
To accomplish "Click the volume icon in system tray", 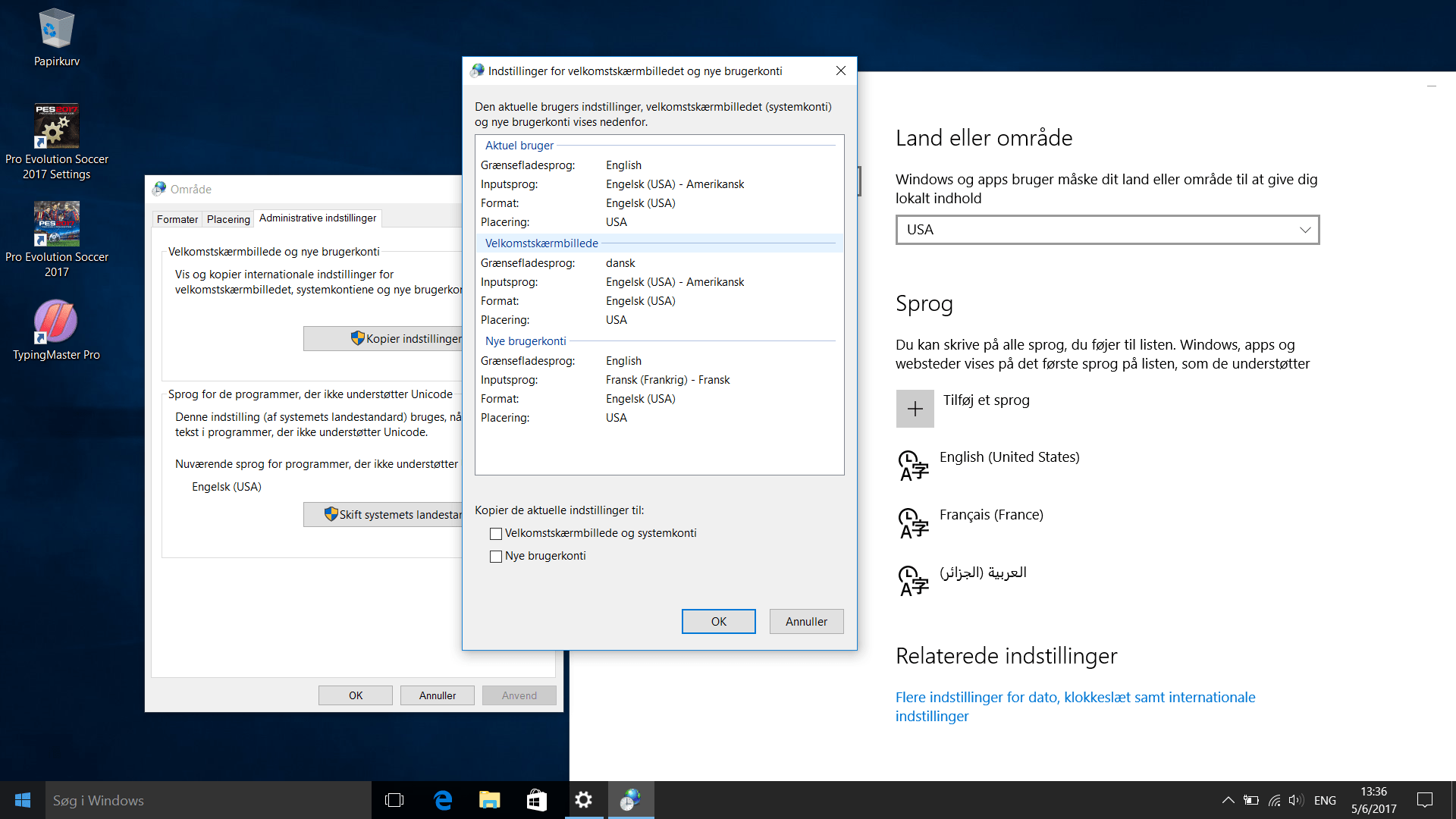I will pos(1294,800).
